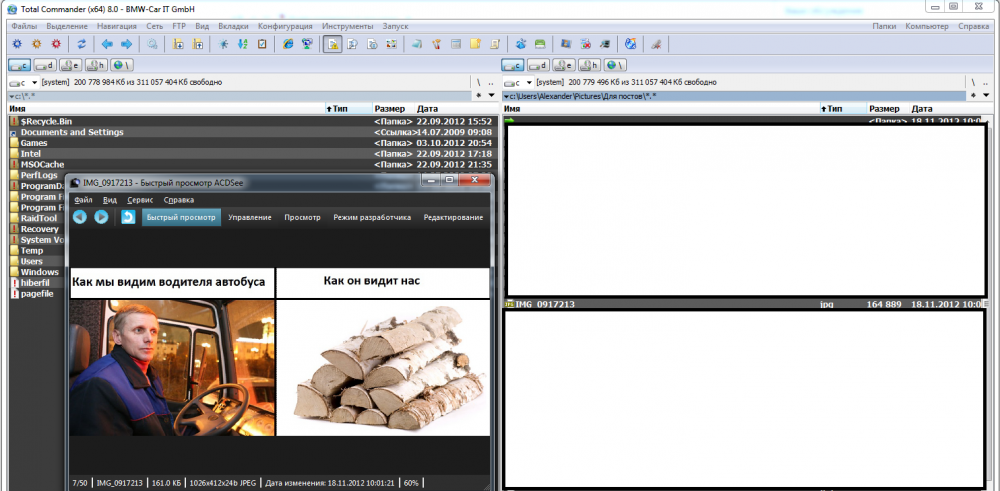Sort left panel by Размер column
Screen dimensions: 1000x491
coord(389,108)
